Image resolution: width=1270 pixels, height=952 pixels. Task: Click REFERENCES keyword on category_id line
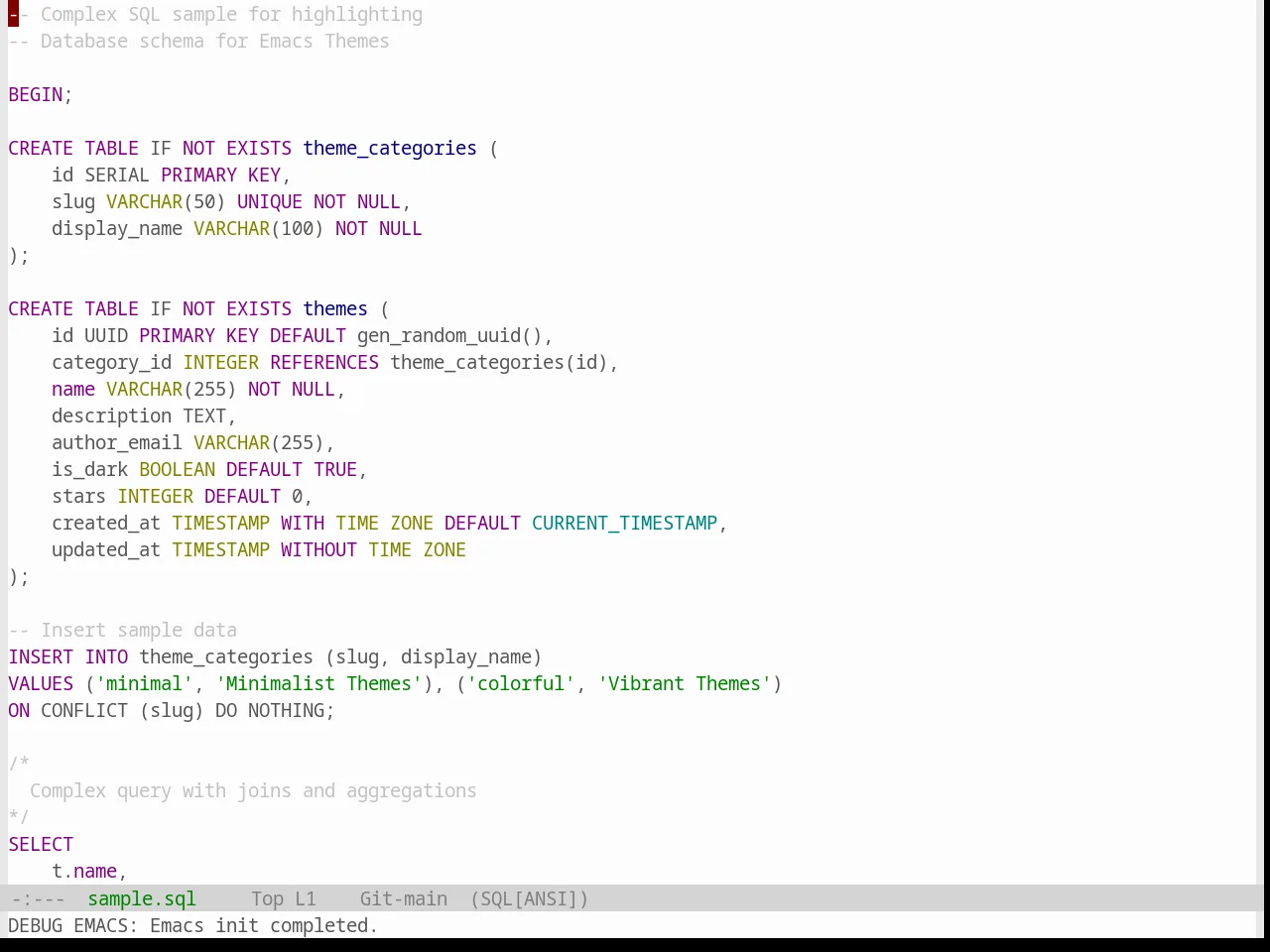[324, 362]
